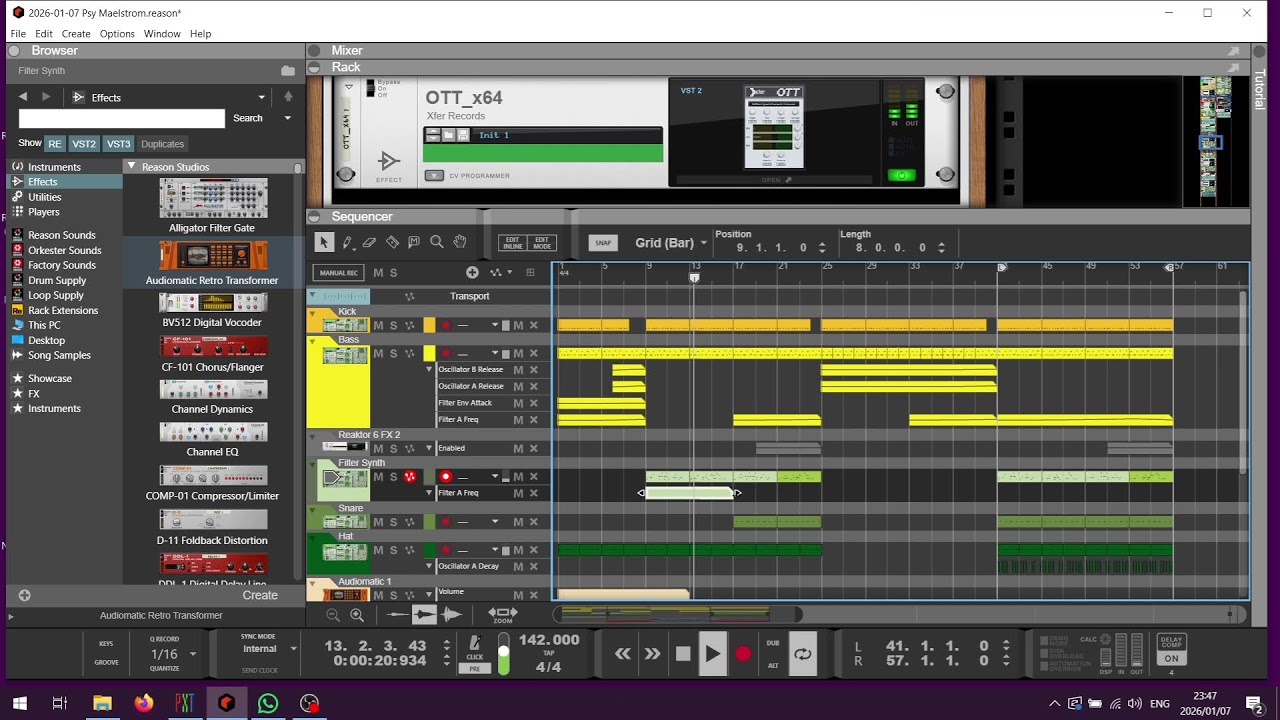The height and width of the screenshot is (720, 1280).
Task: Toggle the Loop button in transport
Action: tap(802, 654)
